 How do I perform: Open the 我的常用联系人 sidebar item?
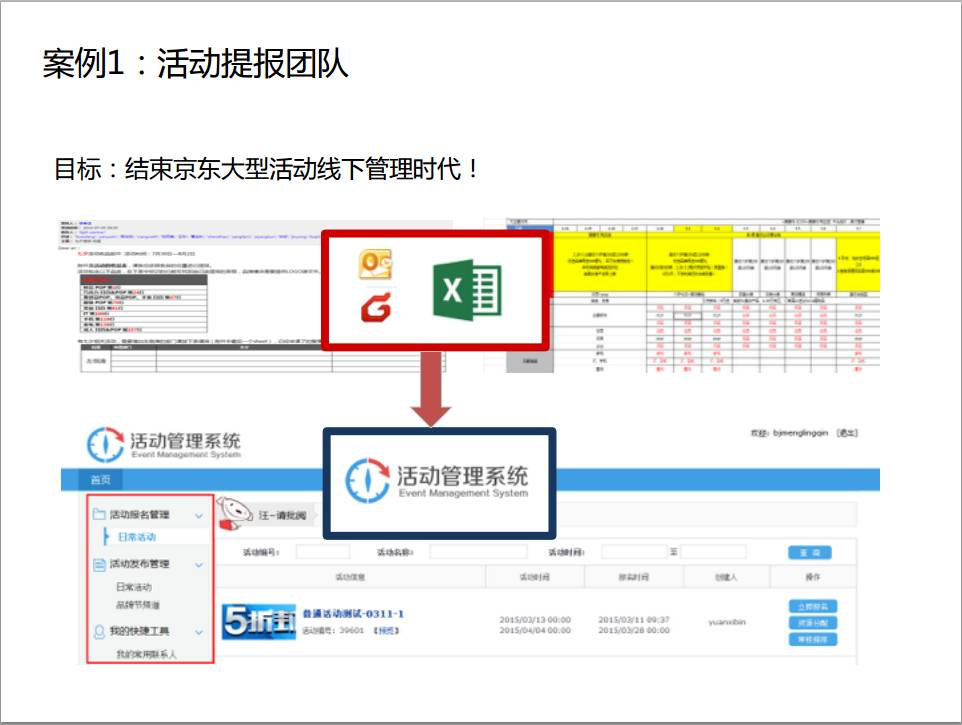147,654
